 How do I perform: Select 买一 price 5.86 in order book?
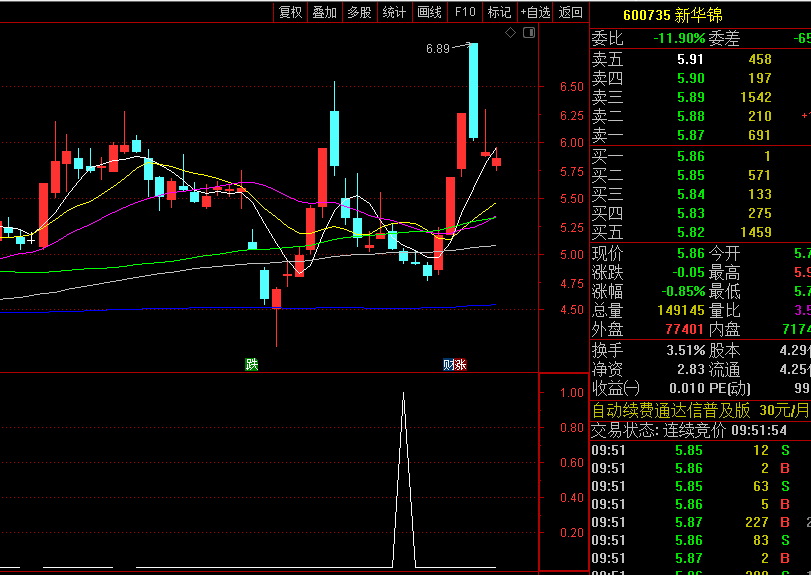690,156
